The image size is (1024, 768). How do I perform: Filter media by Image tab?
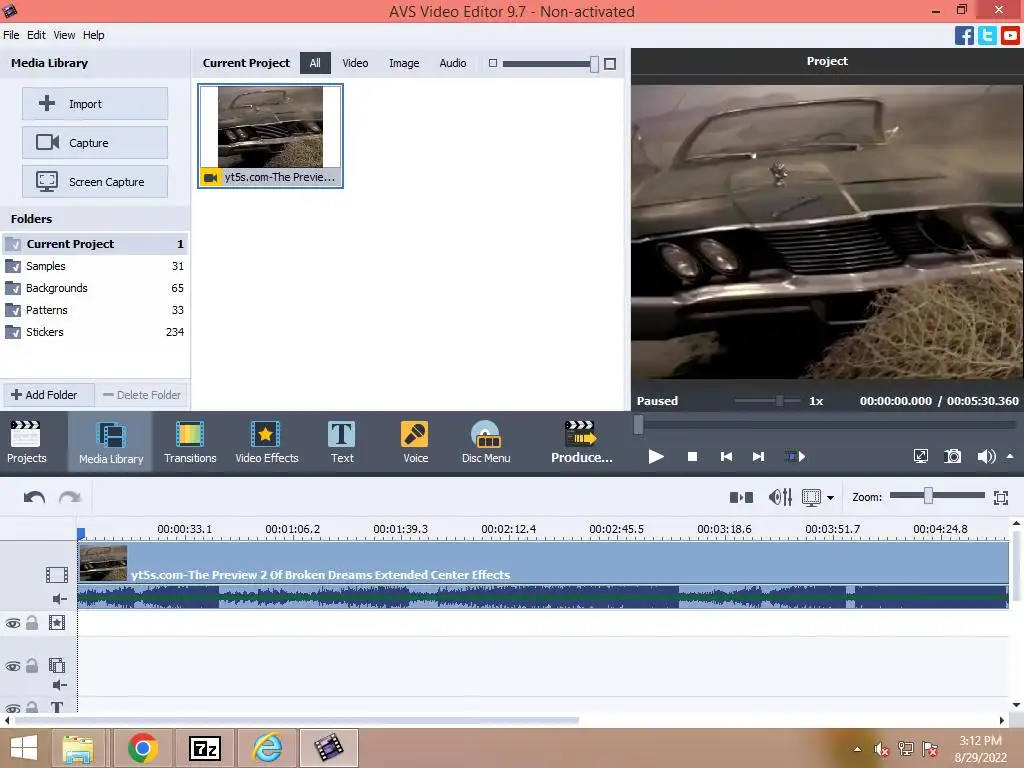point(404,63)
